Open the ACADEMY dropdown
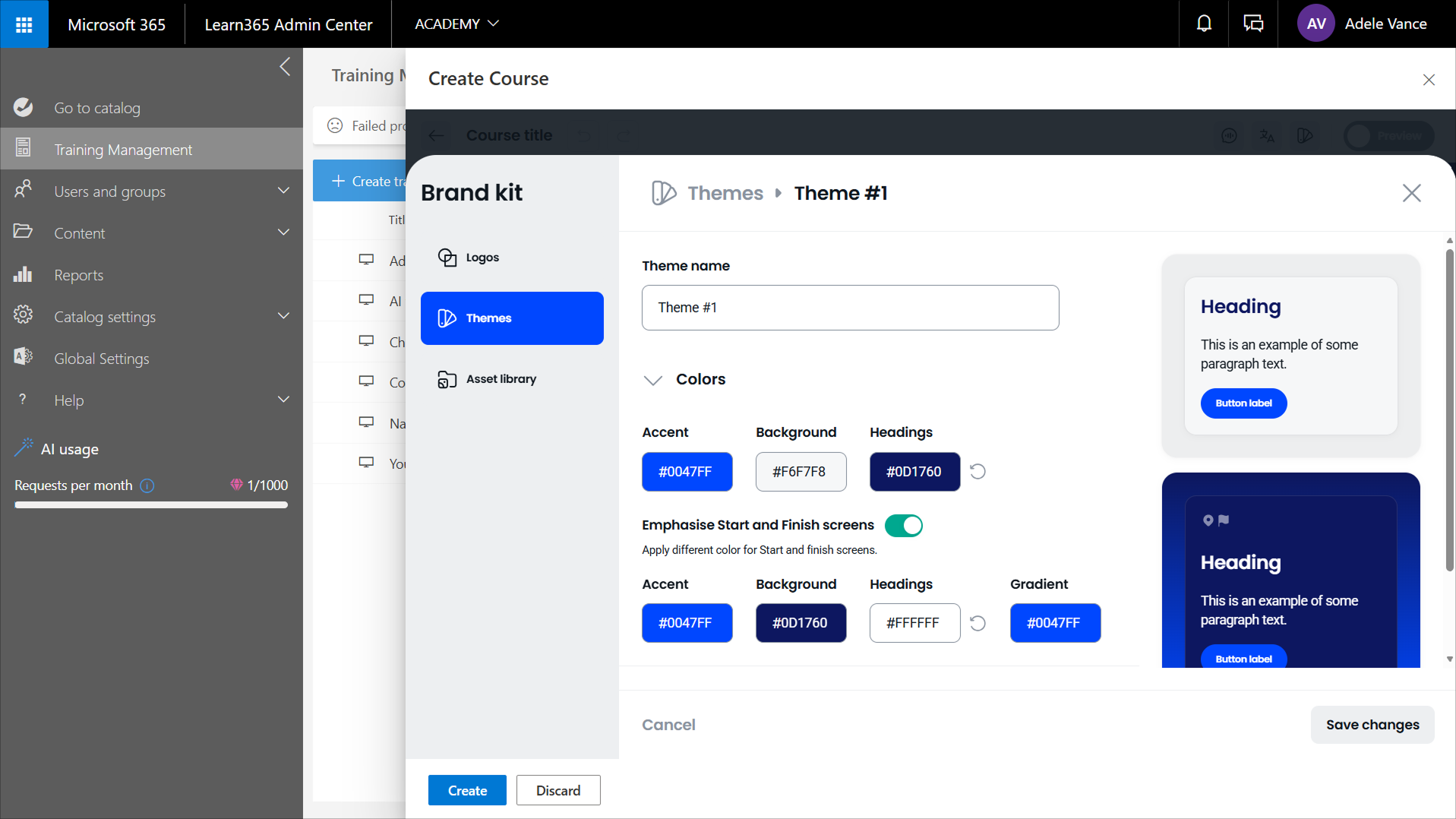Image resolution: width=1456 pixels, height=819 pixels. click(456, 24)
